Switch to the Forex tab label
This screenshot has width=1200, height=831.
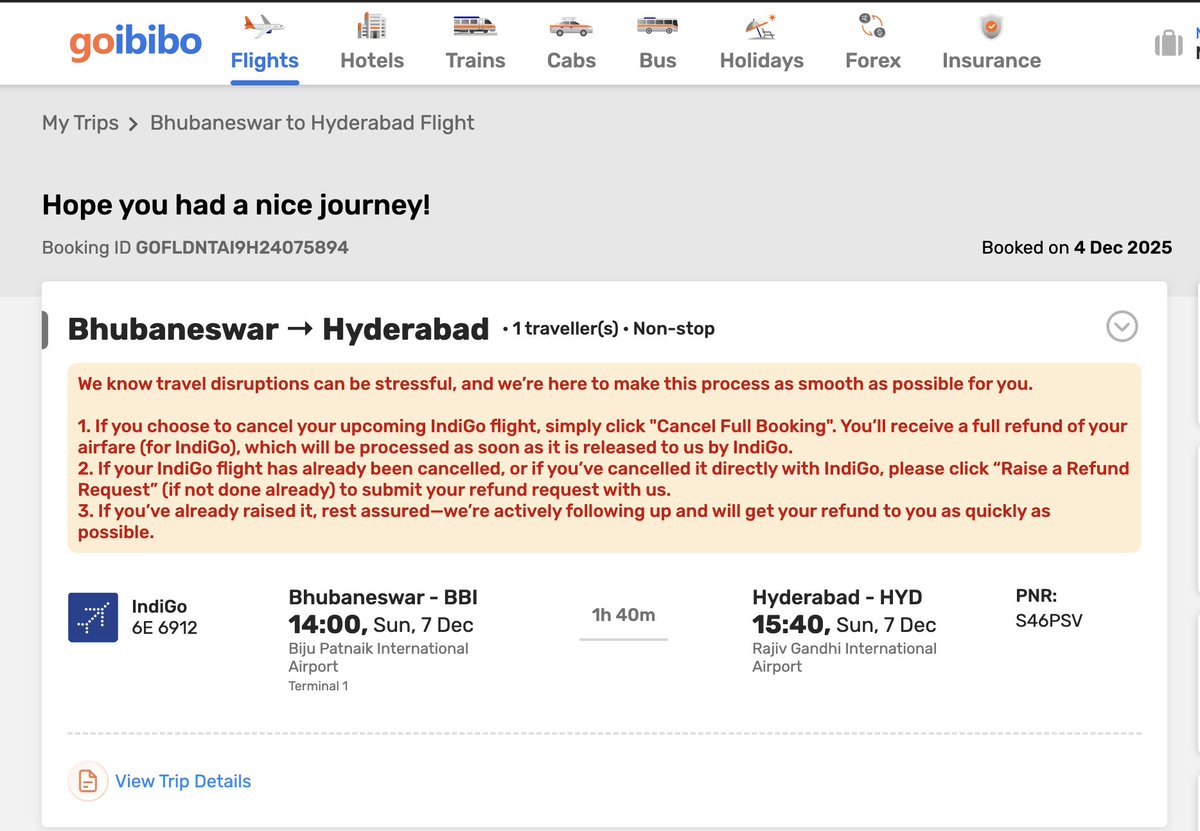click(x=873, y=60)
